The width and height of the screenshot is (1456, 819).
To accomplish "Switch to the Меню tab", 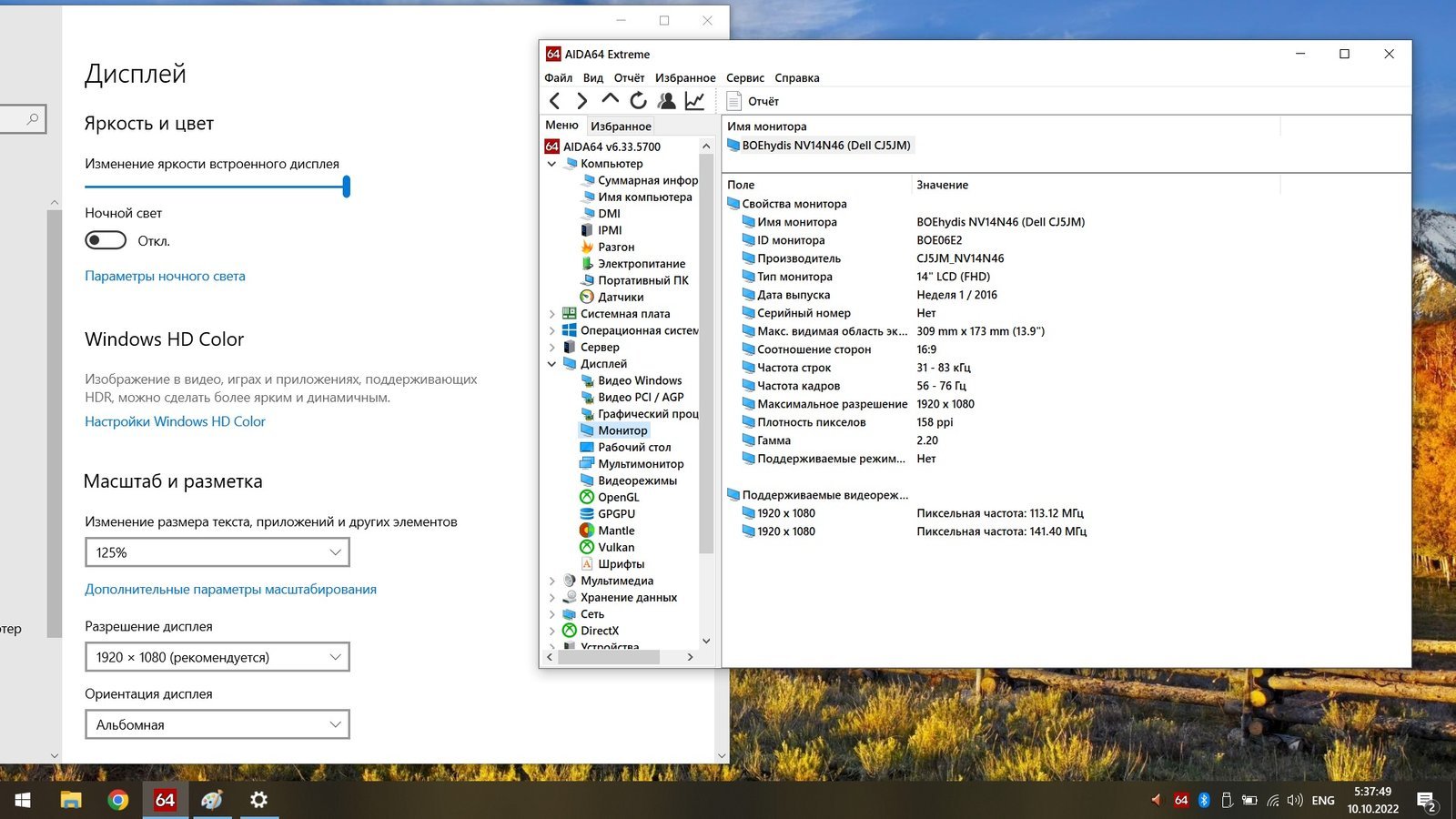I will click(x=561, y=126).
